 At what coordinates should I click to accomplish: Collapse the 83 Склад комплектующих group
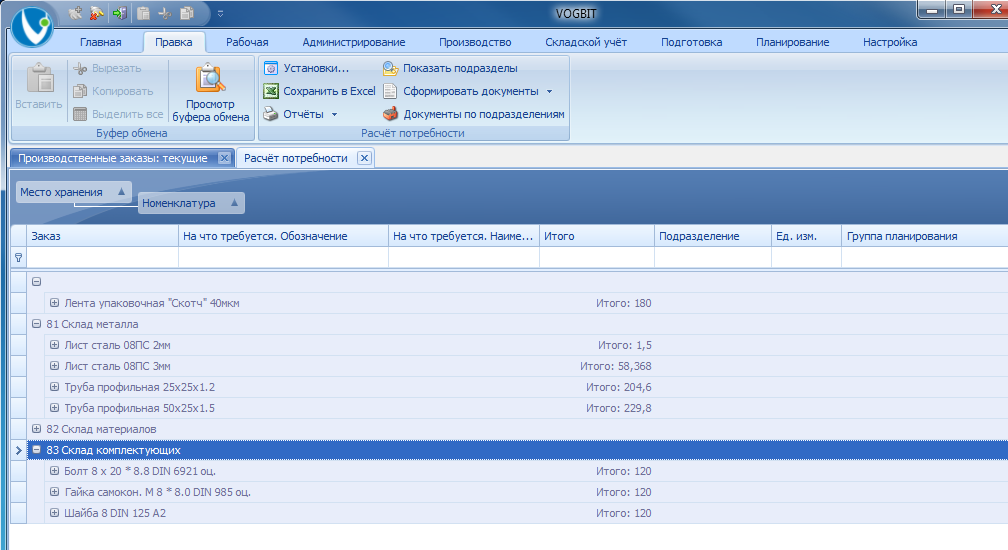[37, 450]
